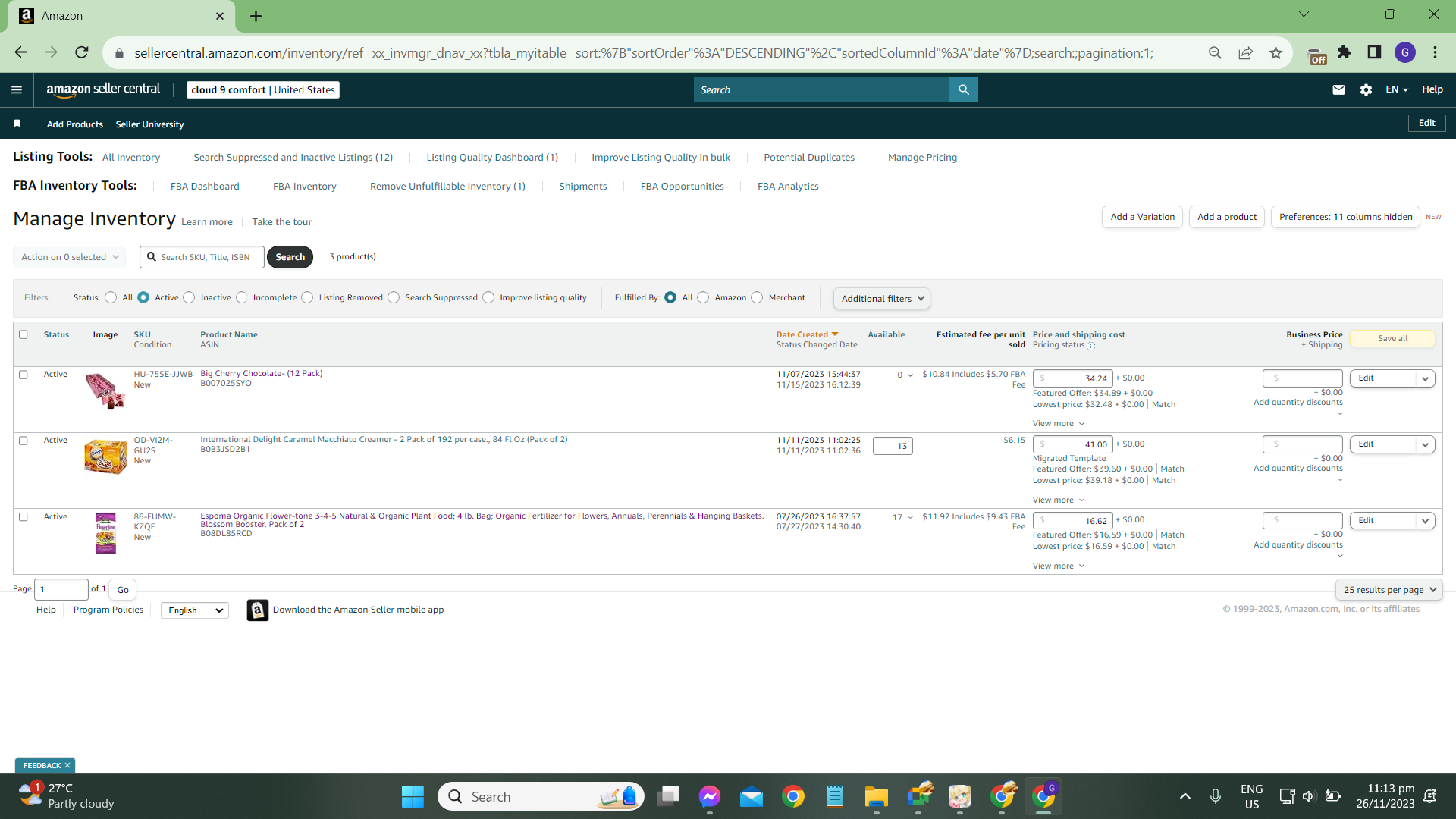Bookmark this page with the star icon

(x=1276, y=52)
